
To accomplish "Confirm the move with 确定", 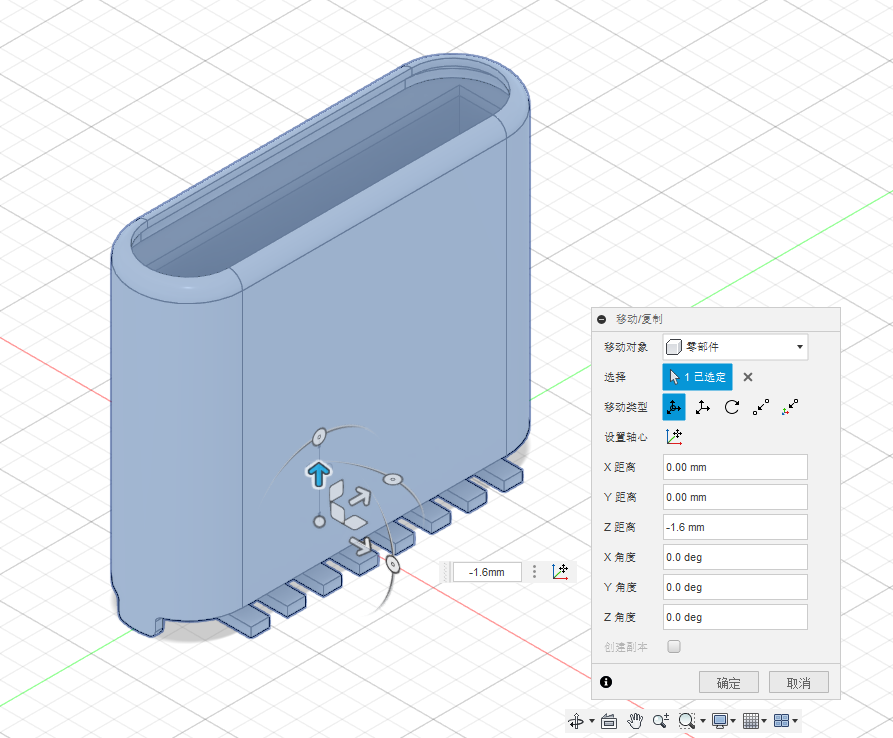I will coord(729,683).
